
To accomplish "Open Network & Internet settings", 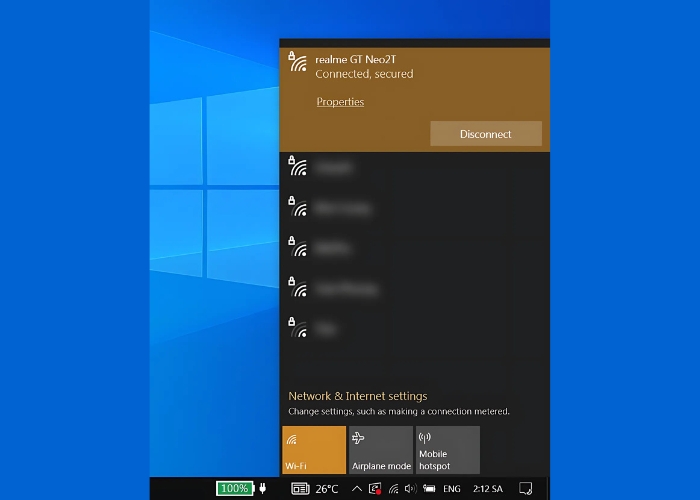I will 357,396.
